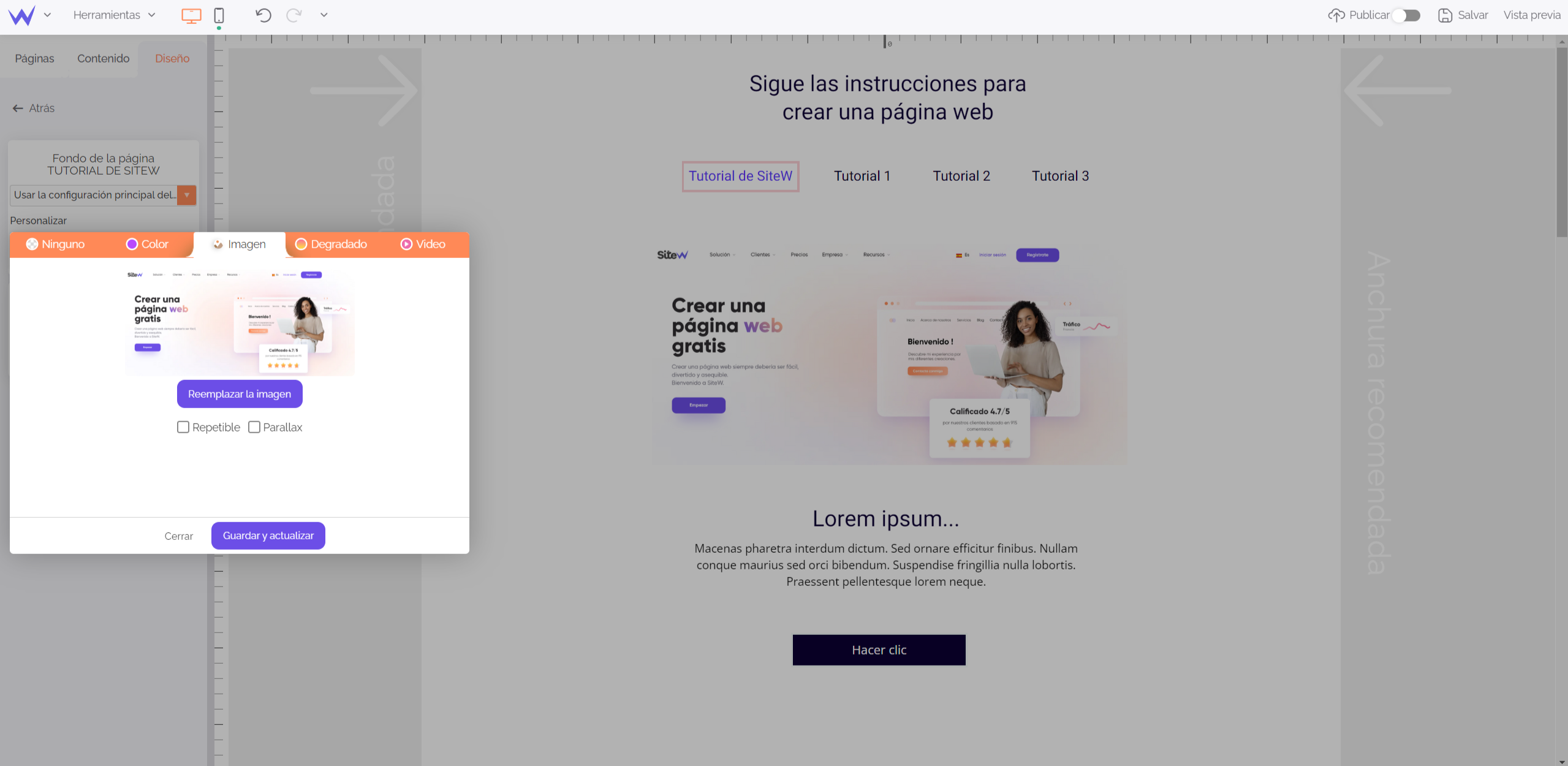Click the Lorem ipsum heading
This screenshot has width=1568, height=766.
pos(886,518)
